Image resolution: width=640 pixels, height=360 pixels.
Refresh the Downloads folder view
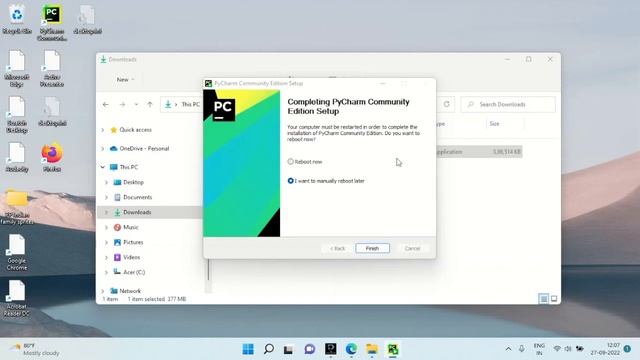(447, 104)
